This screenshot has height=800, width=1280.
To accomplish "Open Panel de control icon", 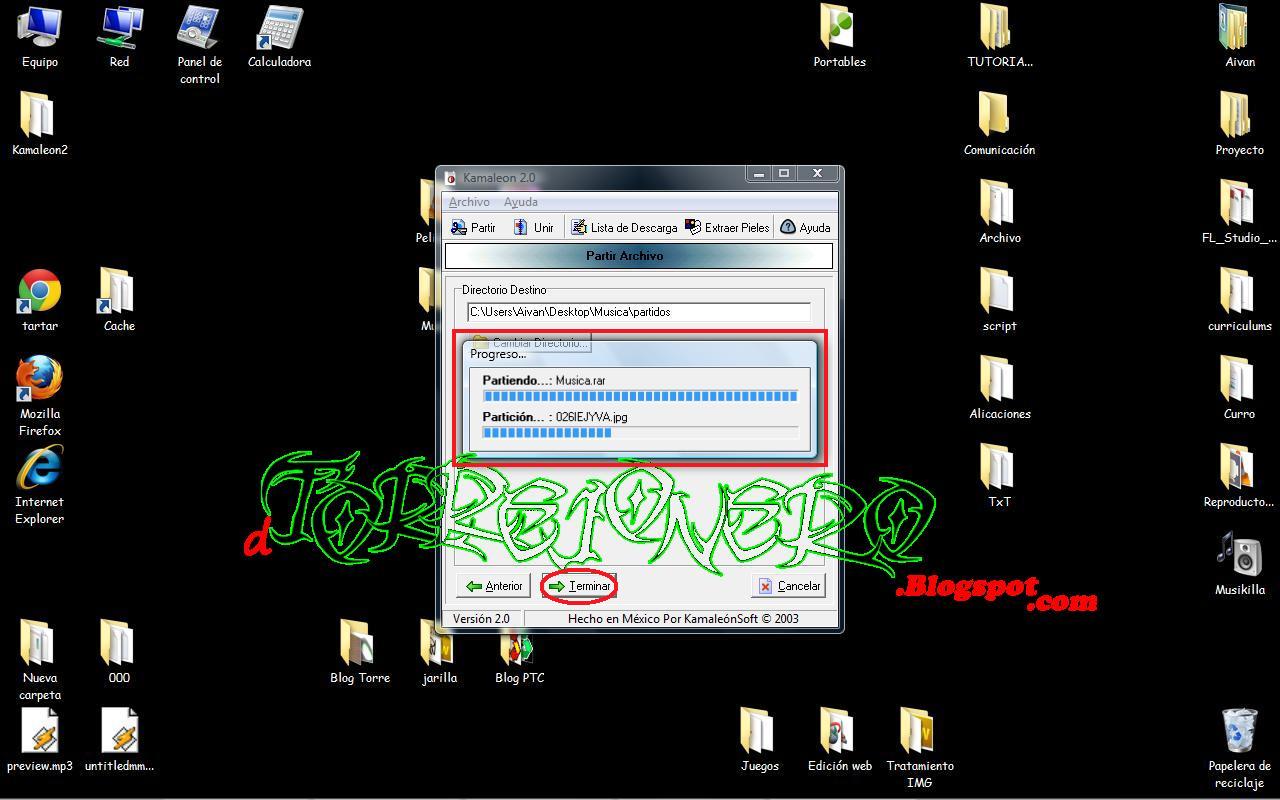I will coord(199,46).
